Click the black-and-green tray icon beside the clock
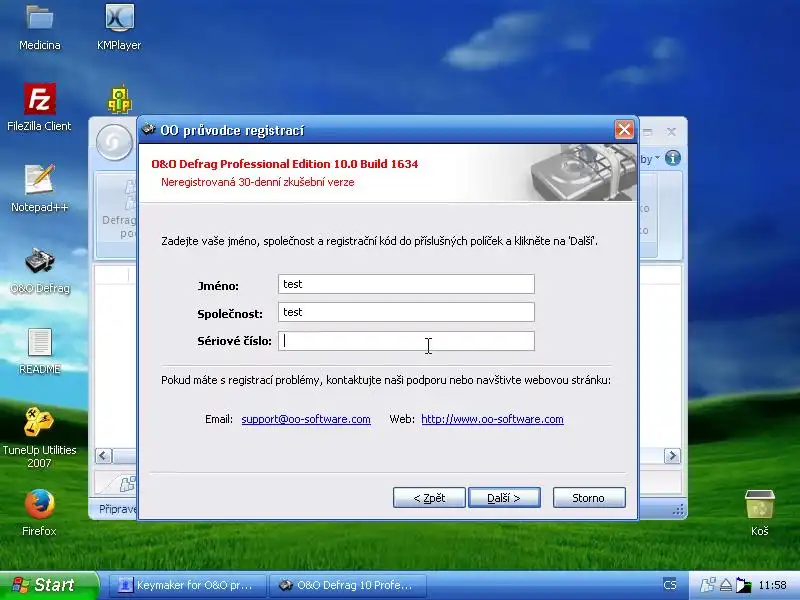This screenshot has height=600, width=800. [743, 586]
